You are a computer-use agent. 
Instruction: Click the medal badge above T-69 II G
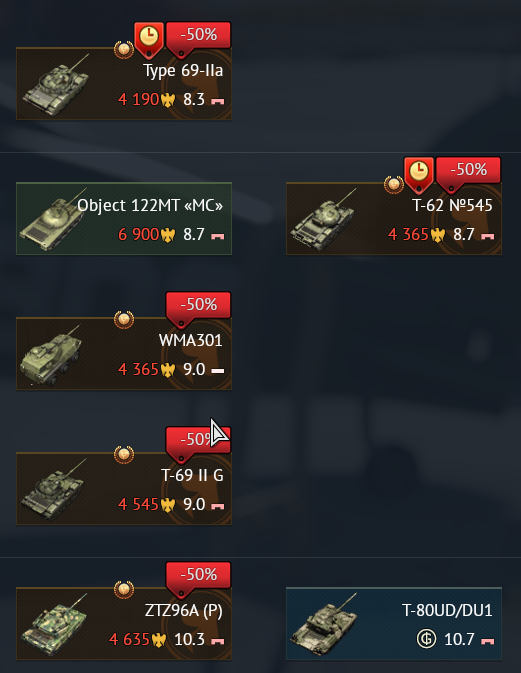(124, 455)
